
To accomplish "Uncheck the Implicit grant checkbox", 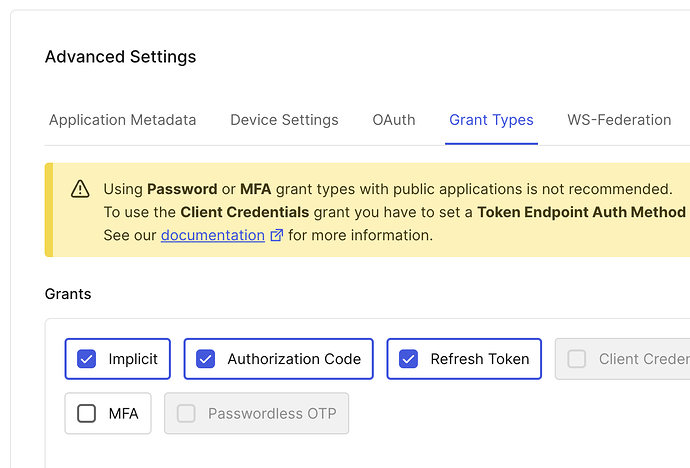I will [x=87, y=359].
